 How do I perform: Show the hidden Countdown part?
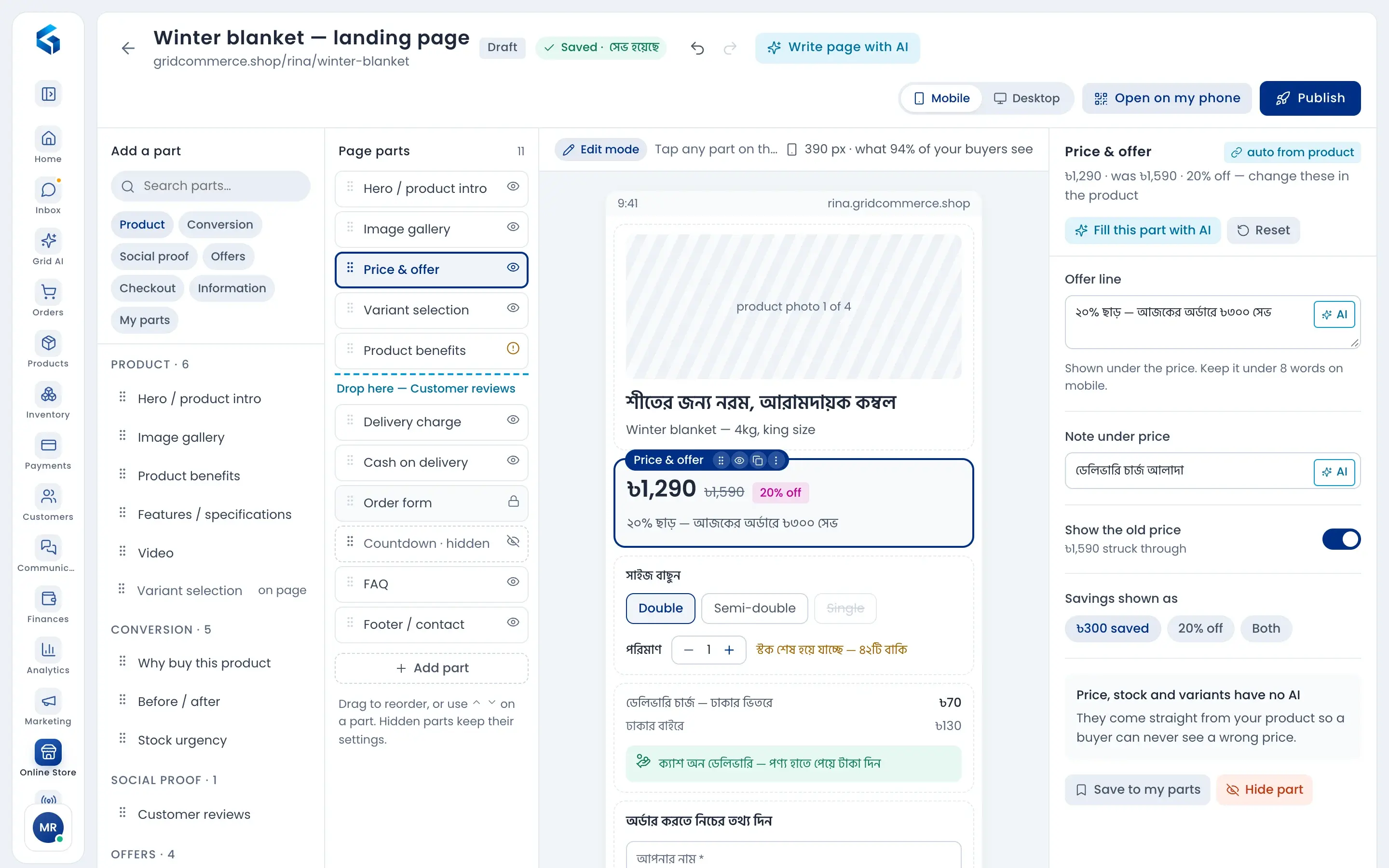513,542
